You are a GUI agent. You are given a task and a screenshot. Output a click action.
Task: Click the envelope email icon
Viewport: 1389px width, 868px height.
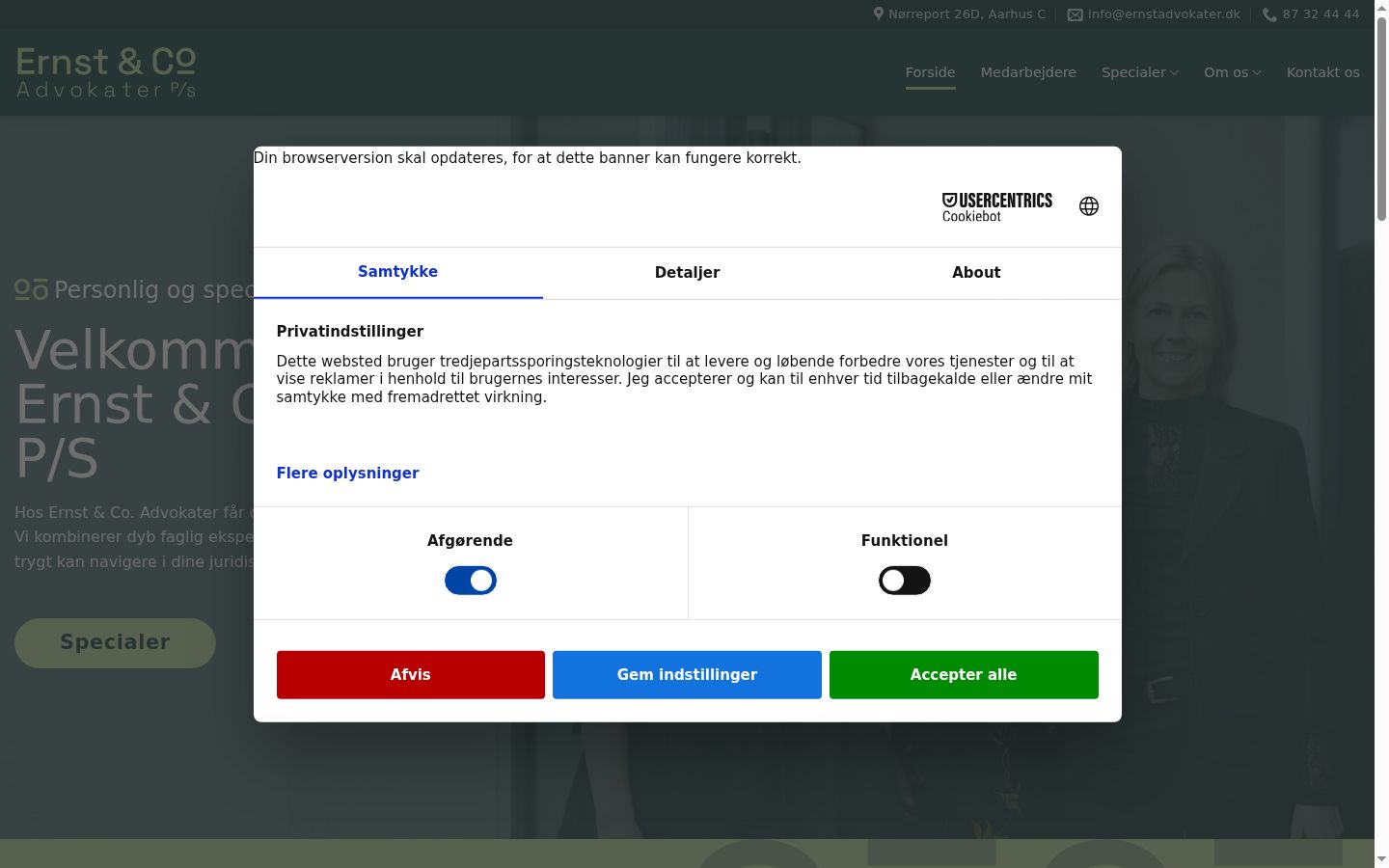coord(1076,14)
